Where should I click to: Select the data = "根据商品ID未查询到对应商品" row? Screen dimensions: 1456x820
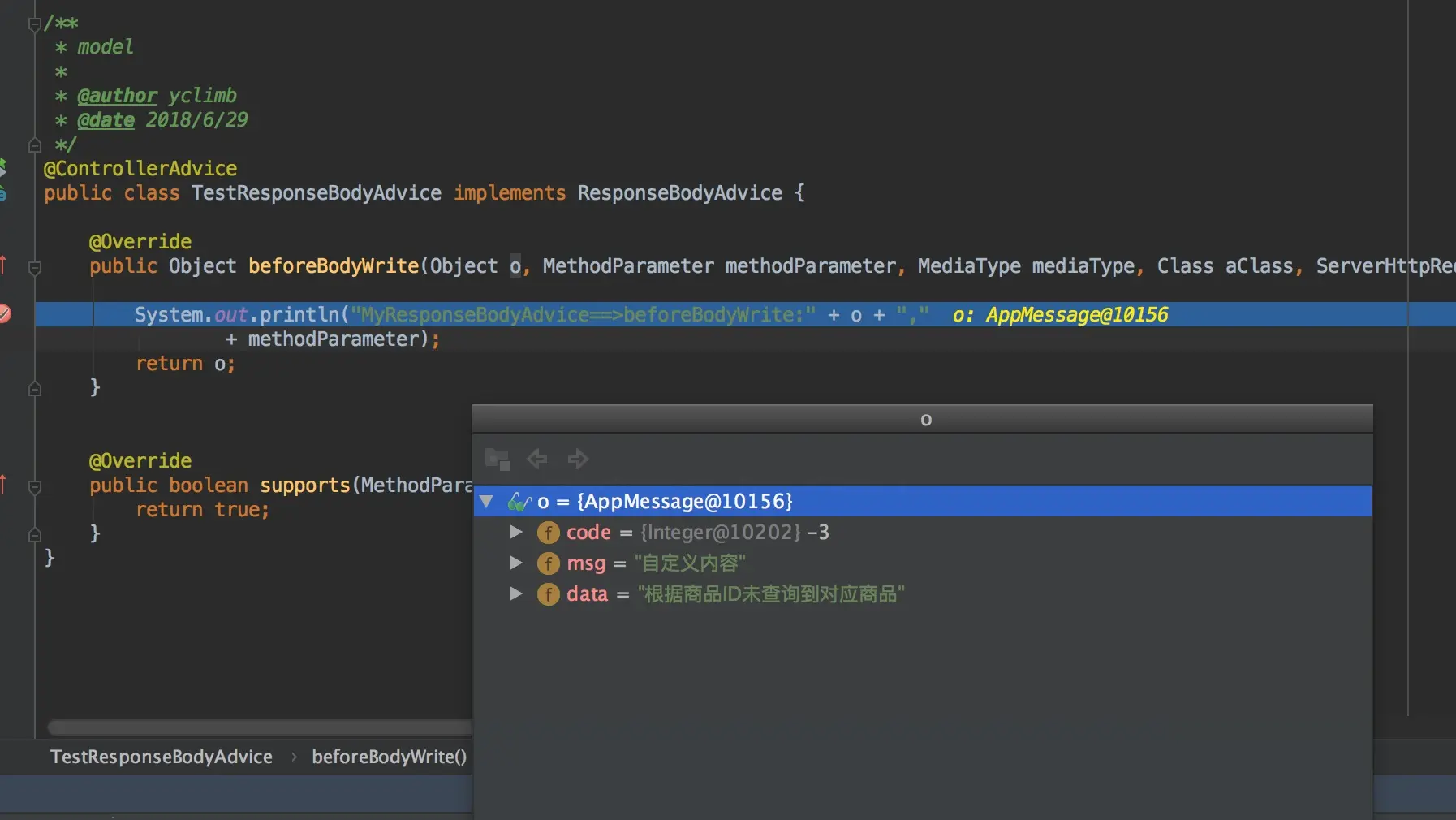tap(923, 593)
